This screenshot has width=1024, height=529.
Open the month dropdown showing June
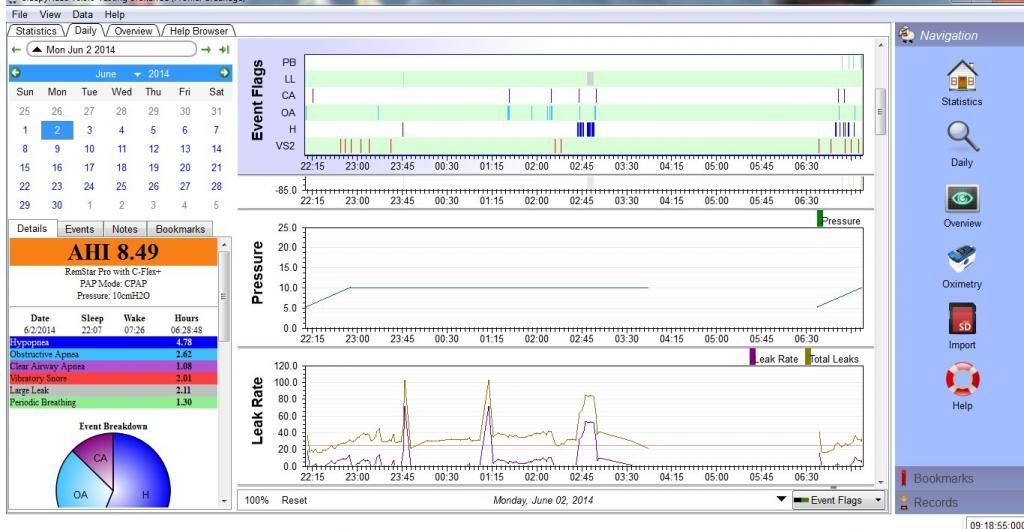click(118, 74)
